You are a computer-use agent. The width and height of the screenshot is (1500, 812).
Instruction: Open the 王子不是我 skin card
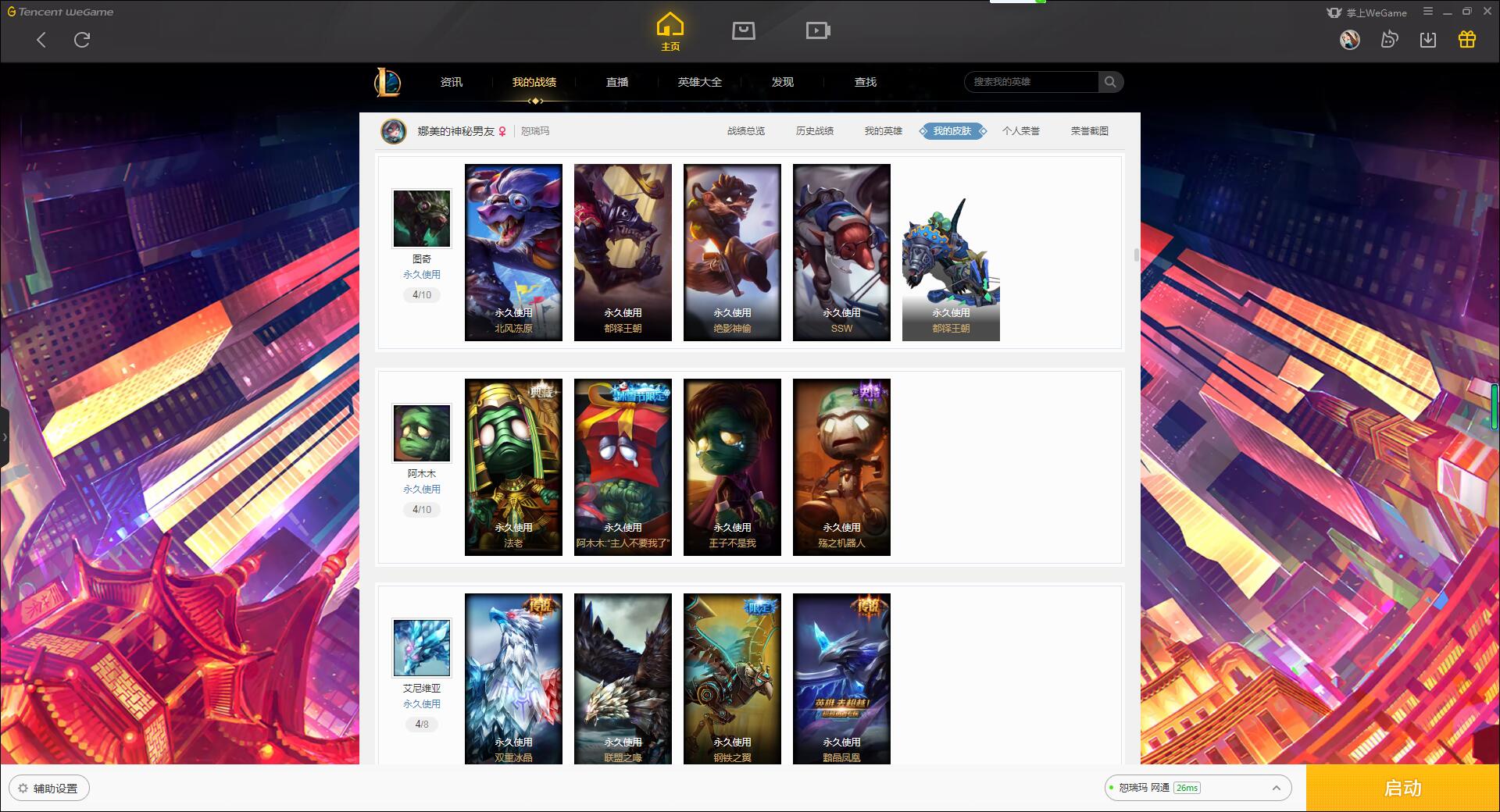[732, 467]
